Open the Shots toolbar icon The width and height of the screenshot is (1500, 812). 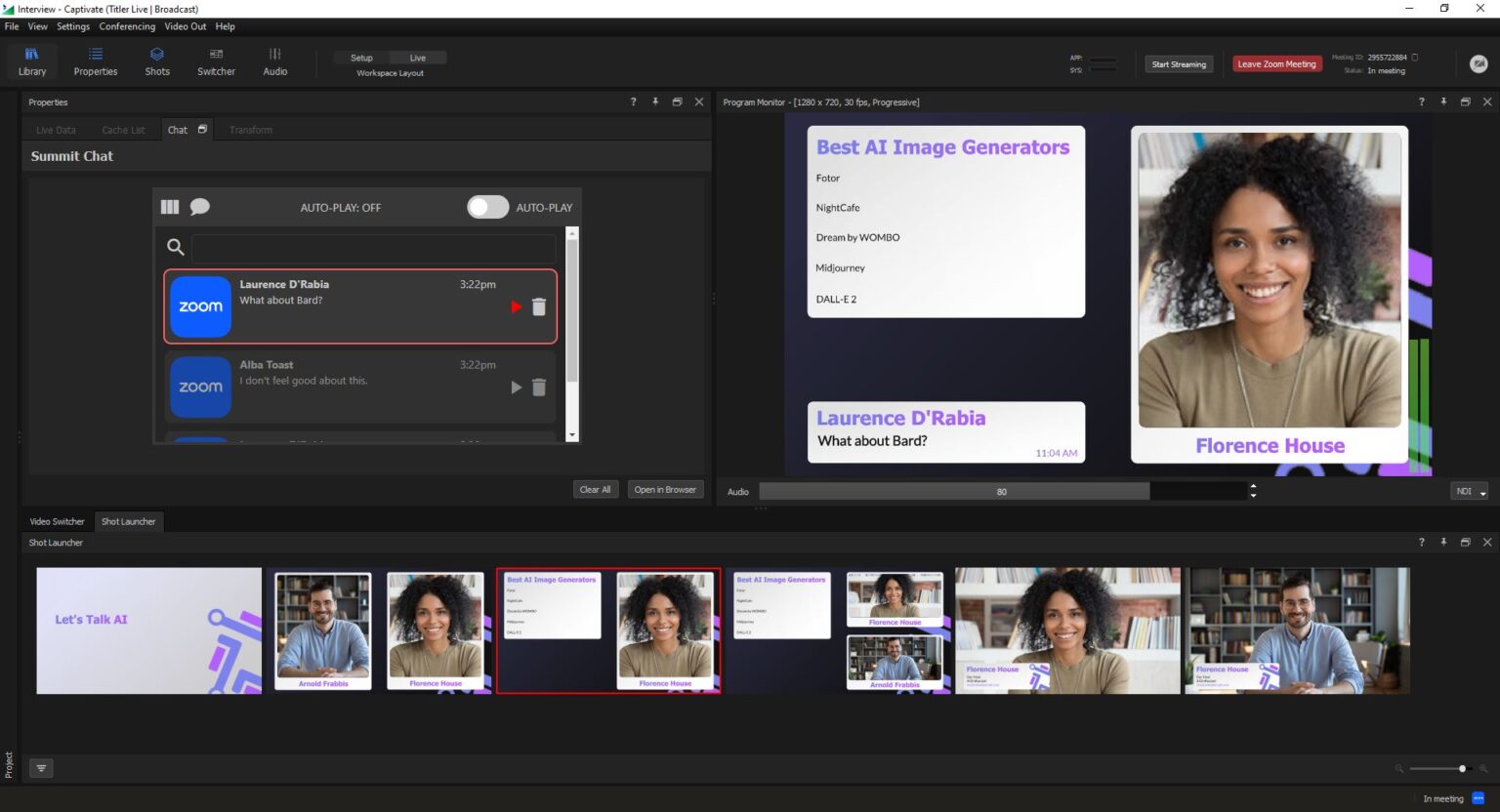tap(157, 61)
